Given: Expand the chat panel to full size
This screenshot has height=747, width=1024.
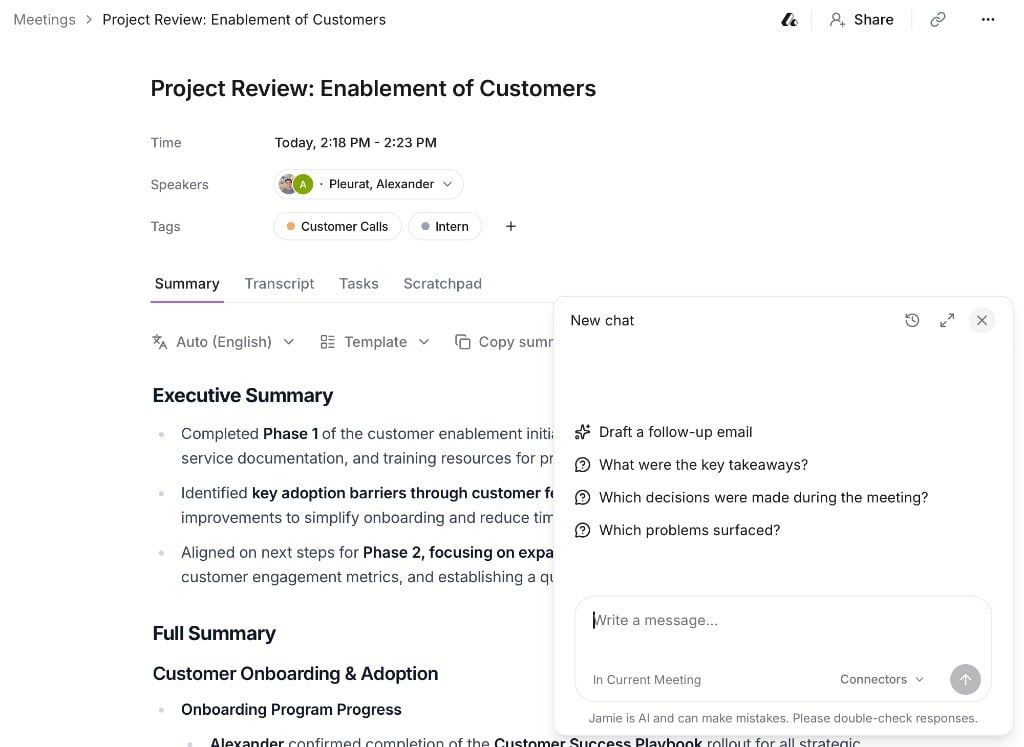Looking at the screenshot, I should pyautogui.click(x=946, y=320).
